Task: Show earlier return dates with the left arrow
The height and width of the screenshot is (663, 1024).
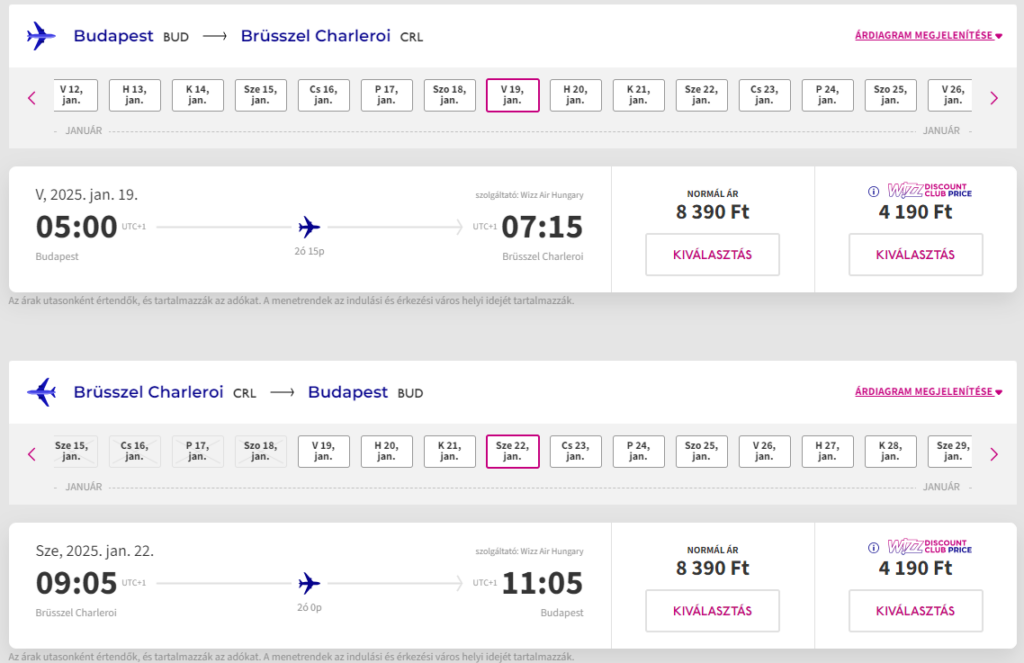Action: [31, 454]
